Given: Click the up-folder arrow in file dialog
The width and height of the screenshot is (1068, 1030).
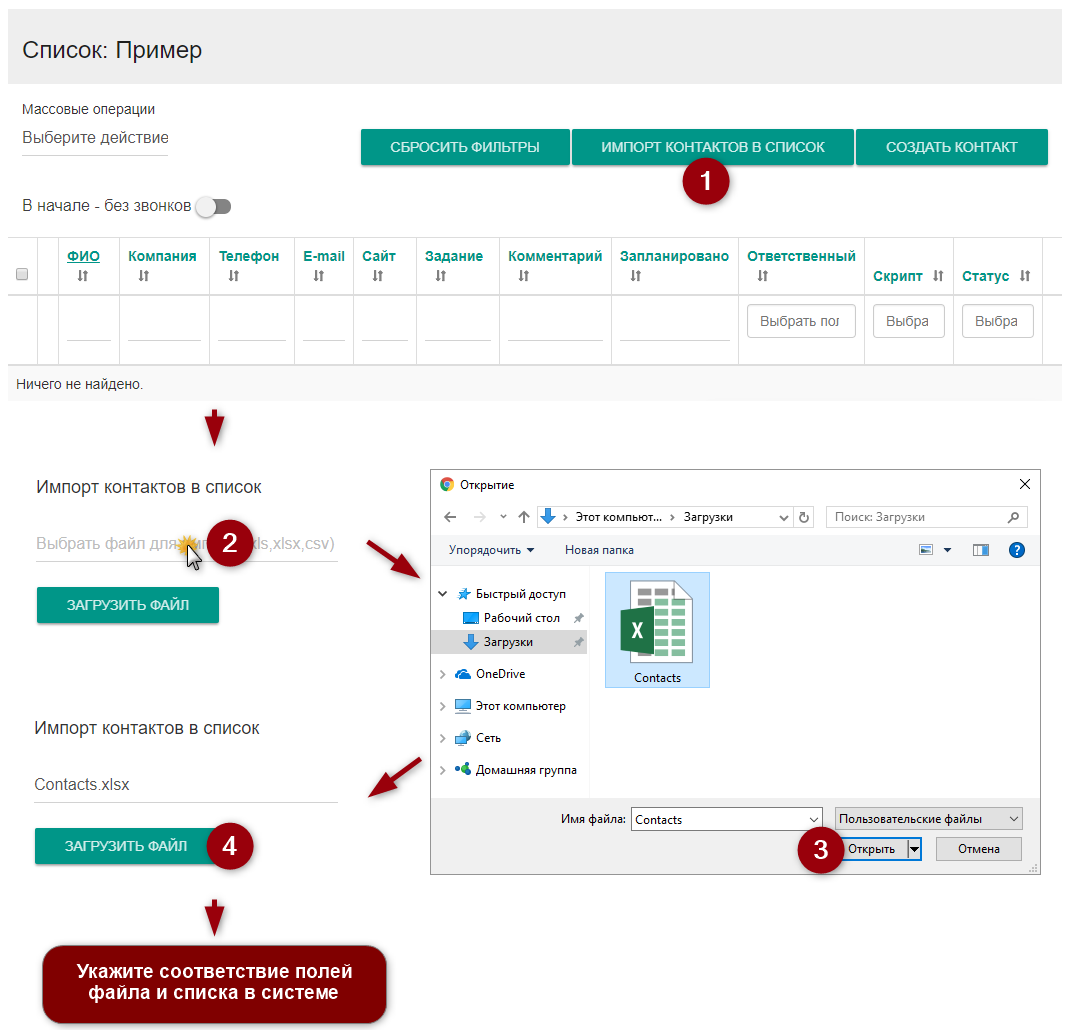Looking at the screenshot, I should click(x=524, y=517).
